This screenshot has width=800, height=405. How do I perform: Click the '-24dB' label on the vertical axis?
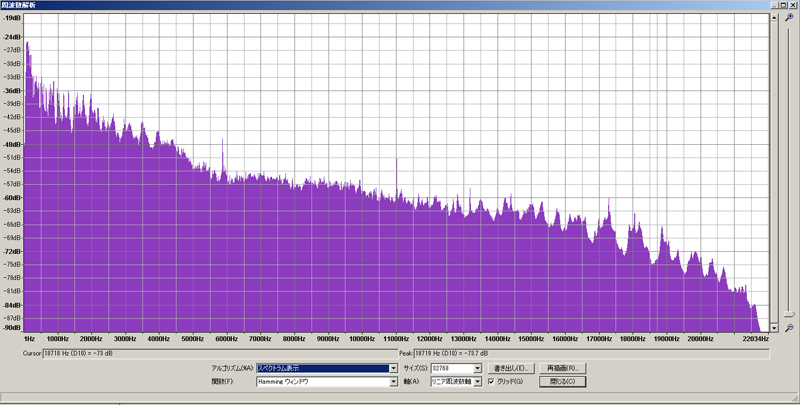point(12,37)
